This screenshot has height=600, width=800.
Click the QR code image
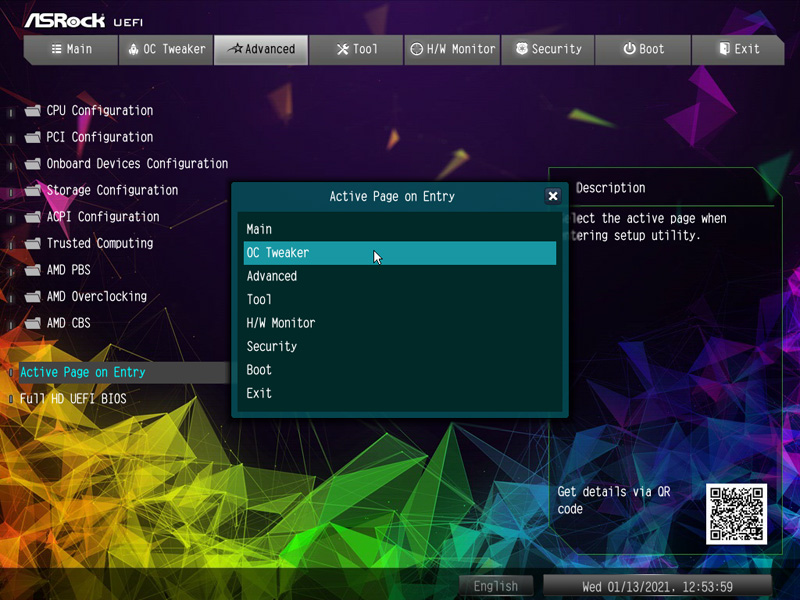point(736,514)
